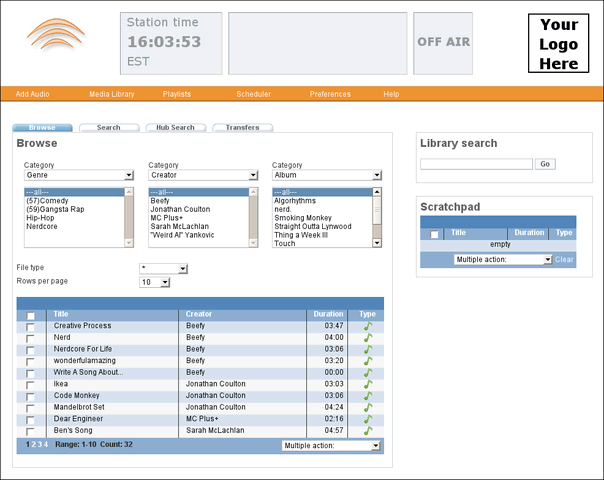Image resolution: width=604 pixels, height=480 pixels.
Task: Click Album list scroll down arrow
Action: 377,243
